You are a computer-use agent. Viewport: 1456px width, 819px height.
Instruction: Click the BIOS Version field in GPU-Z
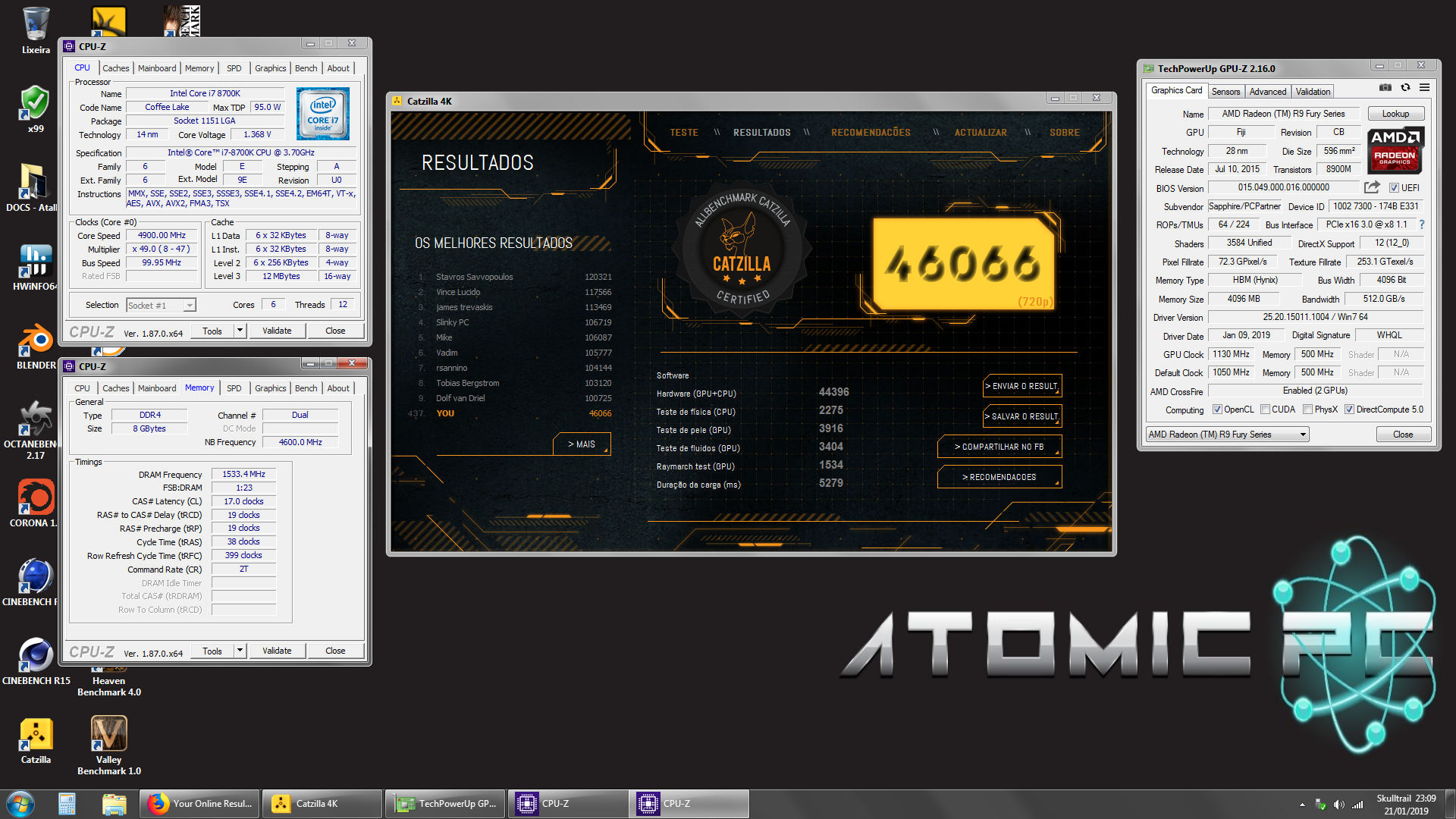click(1283, 187)
